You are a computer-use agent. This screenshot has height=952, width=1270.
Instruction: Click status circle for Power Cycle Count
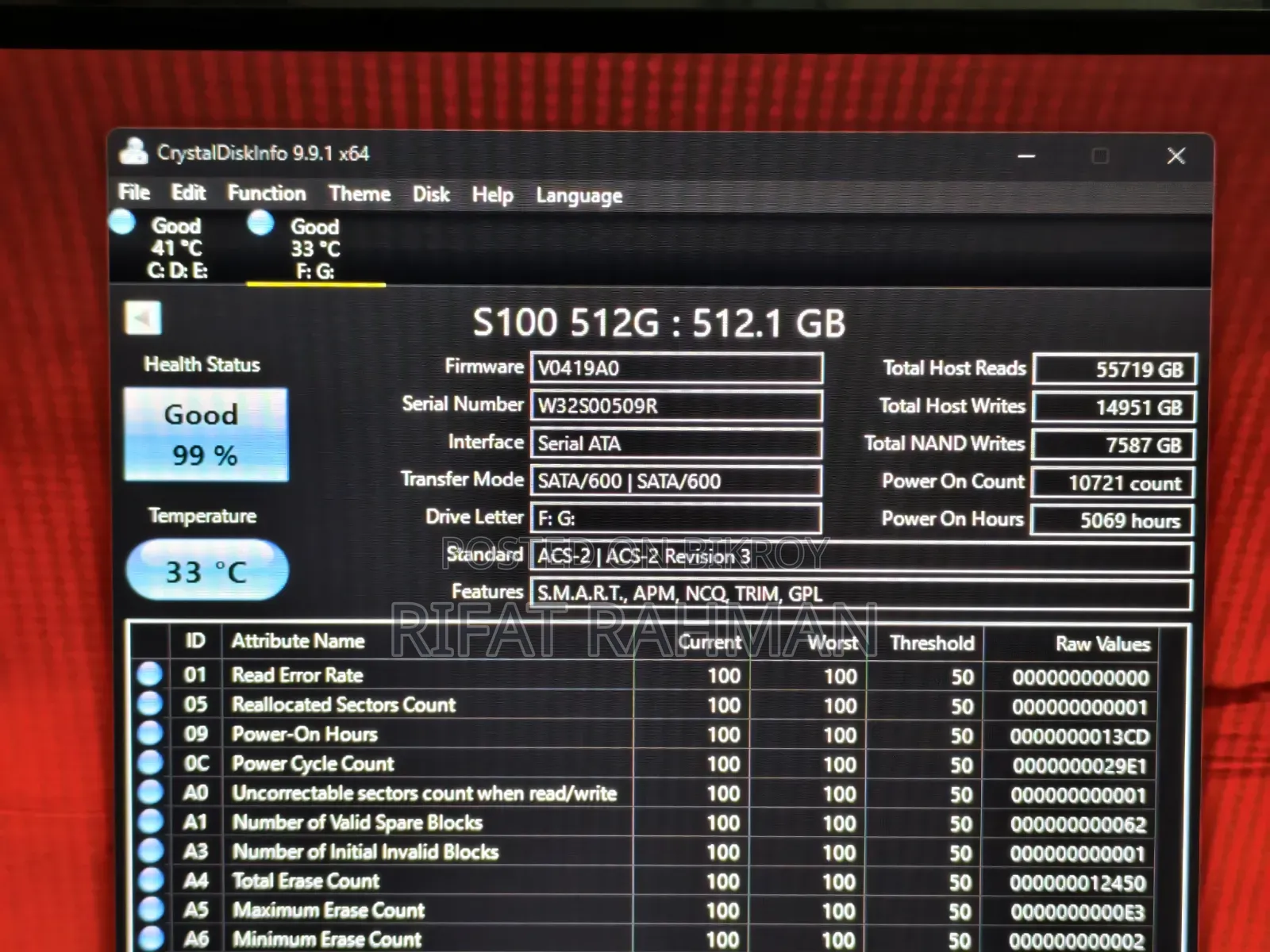tap(149, 762)
